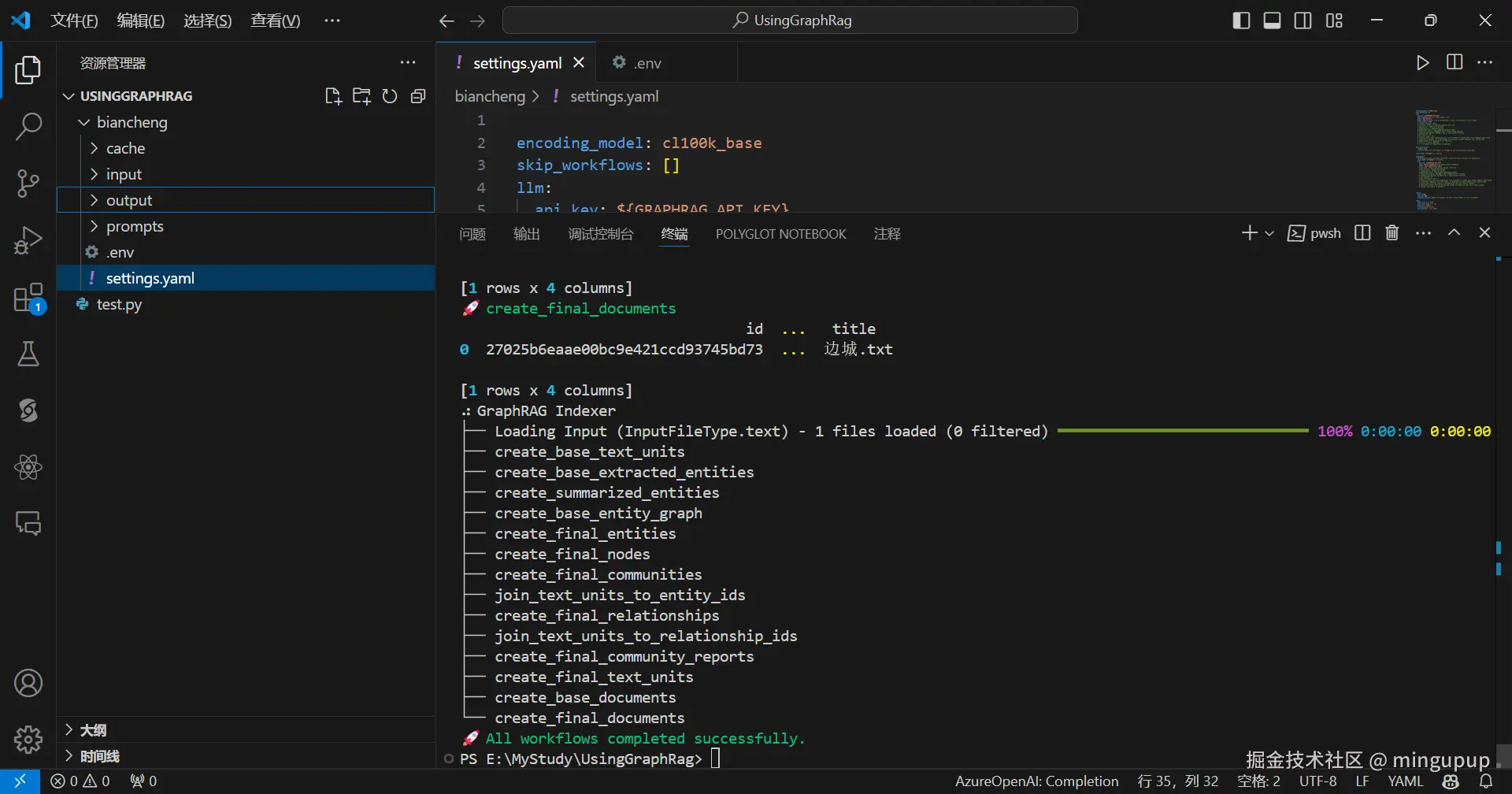The height and width of the screenshot is (794, 1512).
Task: Run the file with play icon
Action: coord(1422,63)
